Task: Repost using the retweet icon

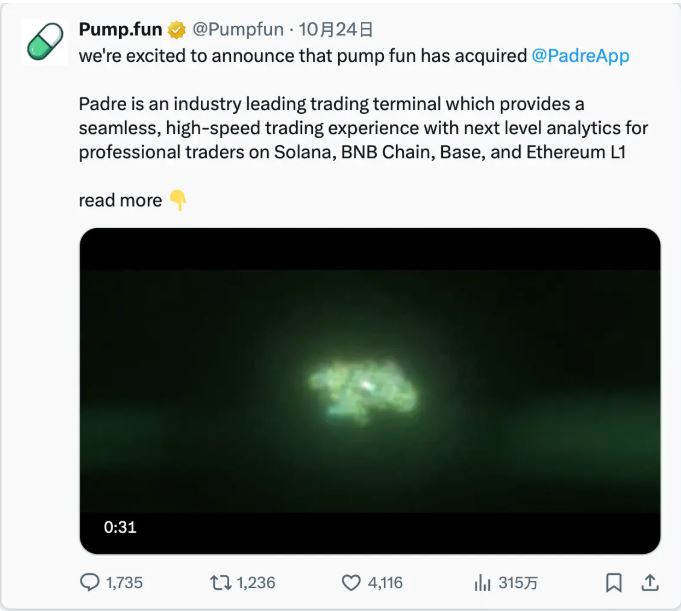Action: pos(218,581)
